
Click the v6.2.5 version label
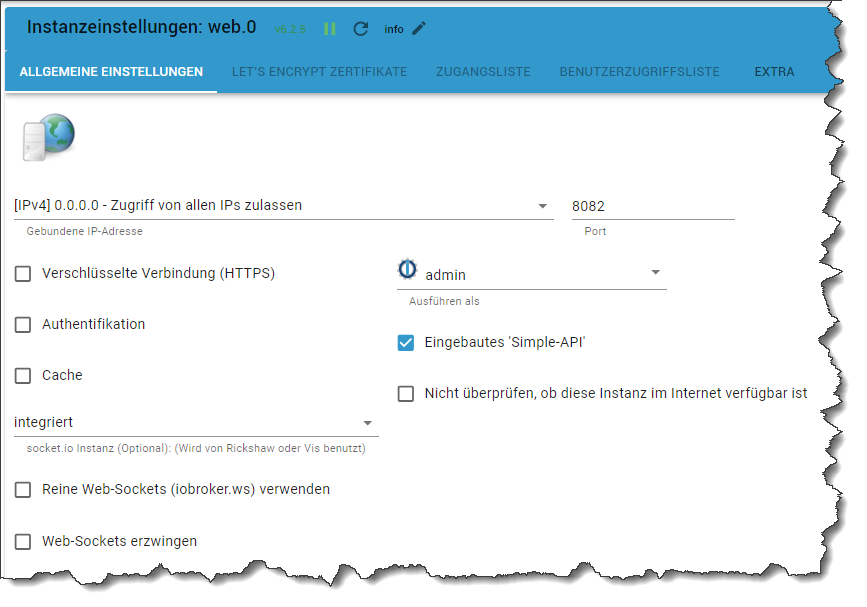point(290,29)
